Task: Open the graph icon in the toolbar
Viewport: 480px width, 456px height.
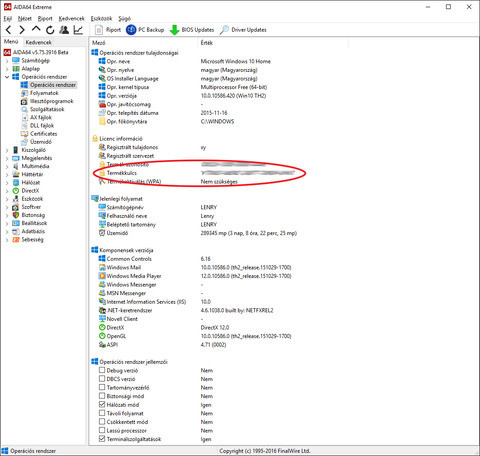Action: point(78,30)
